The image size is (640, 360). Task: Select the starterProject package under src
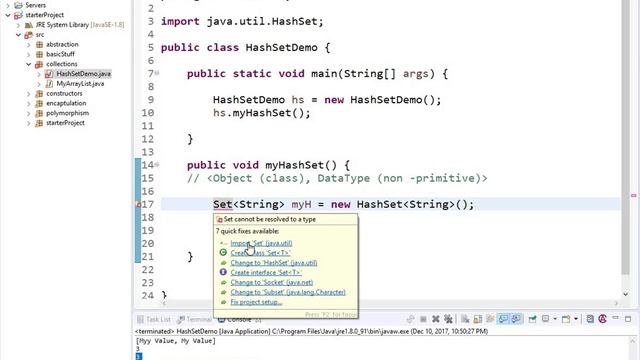tap(65, 123)
